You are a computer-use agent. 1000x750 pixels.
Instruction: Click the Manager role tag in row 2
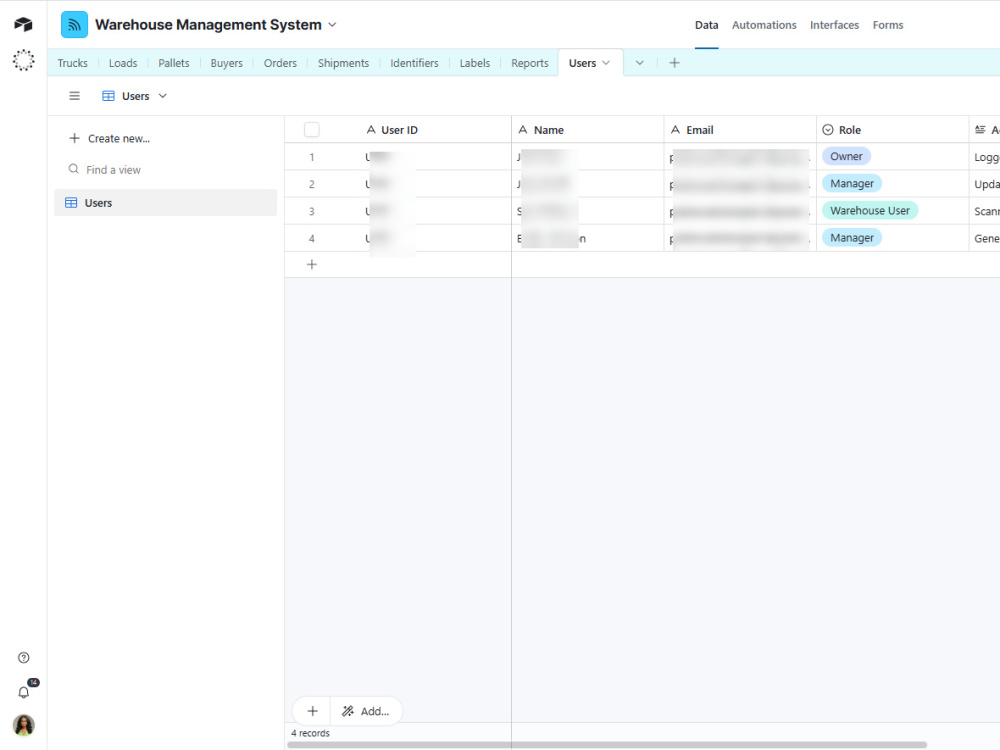851,184
